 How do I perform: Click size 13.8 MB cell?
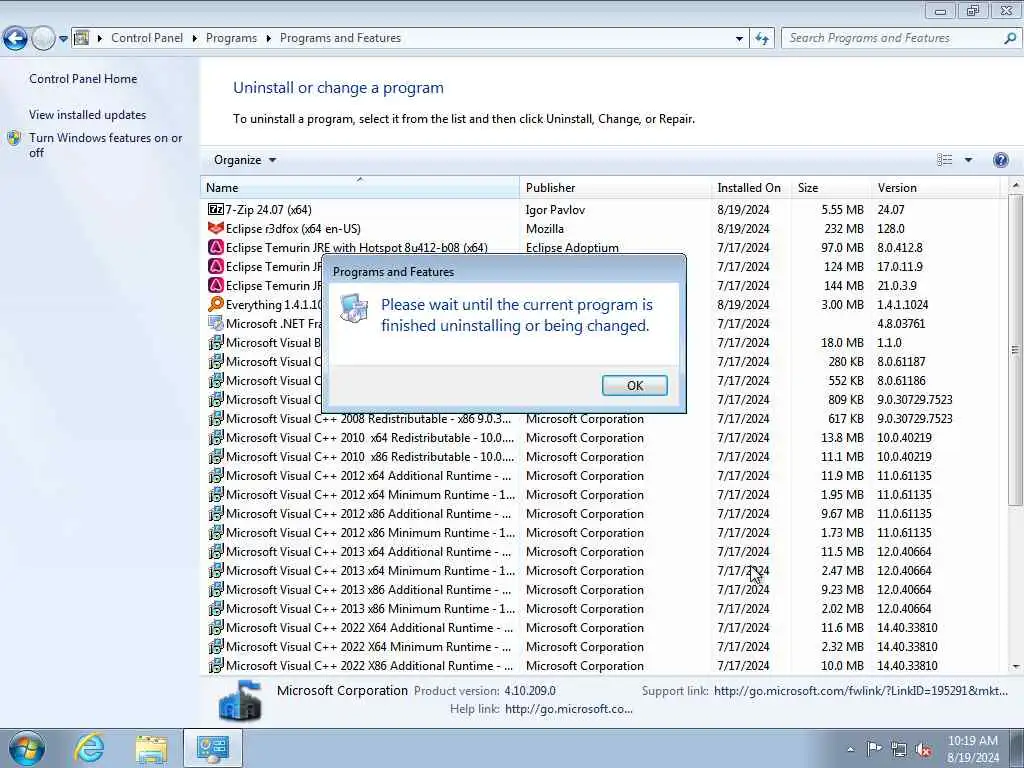pos(842,438)
